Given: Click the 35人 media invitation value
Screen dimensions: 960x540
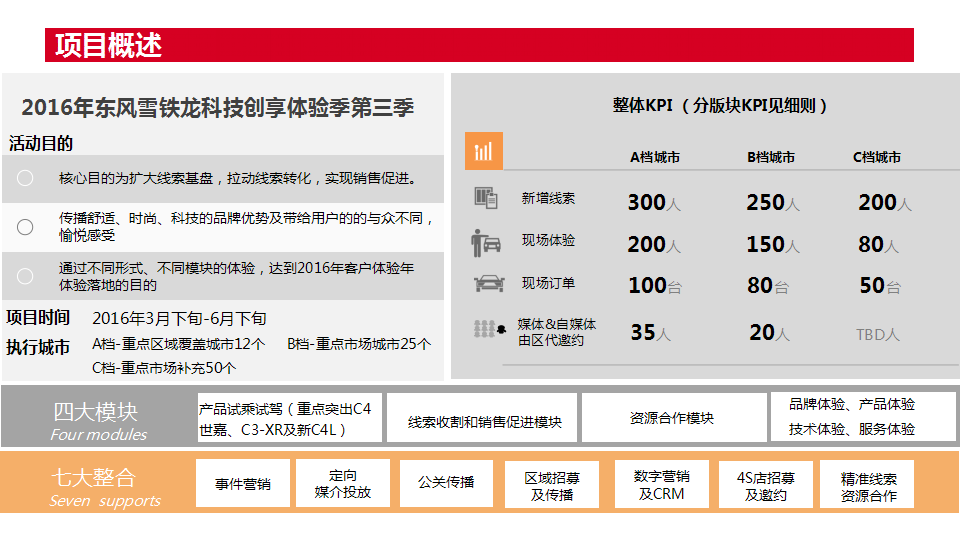Looking at the screenshot, I should coord(651,332).
